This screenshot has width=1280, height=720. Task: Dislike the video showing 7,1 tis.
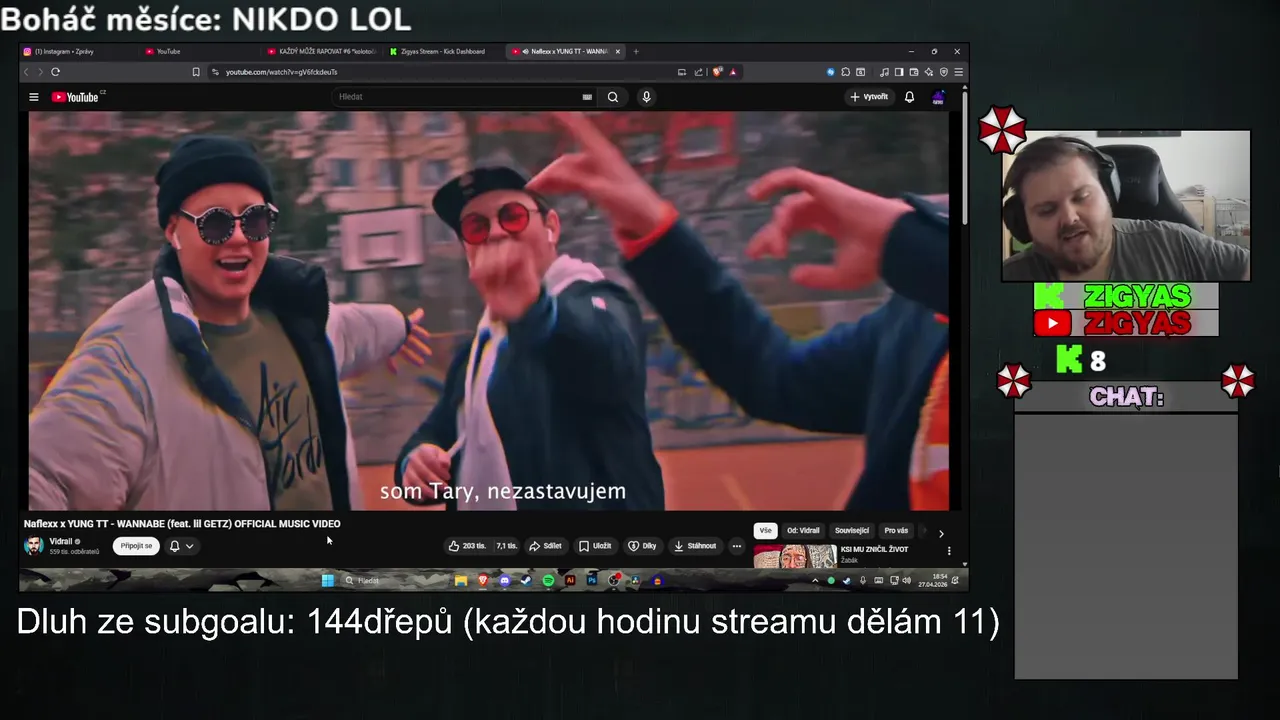[x=506, y=546]
